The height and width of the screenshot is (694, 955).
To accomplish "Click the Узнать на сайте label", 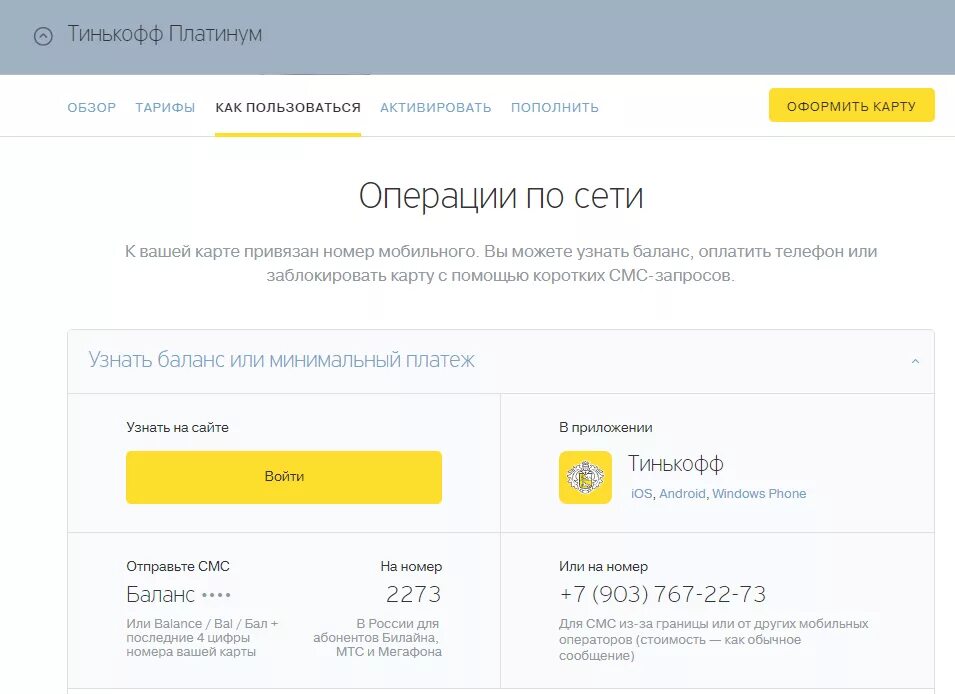I will point(177,428).
